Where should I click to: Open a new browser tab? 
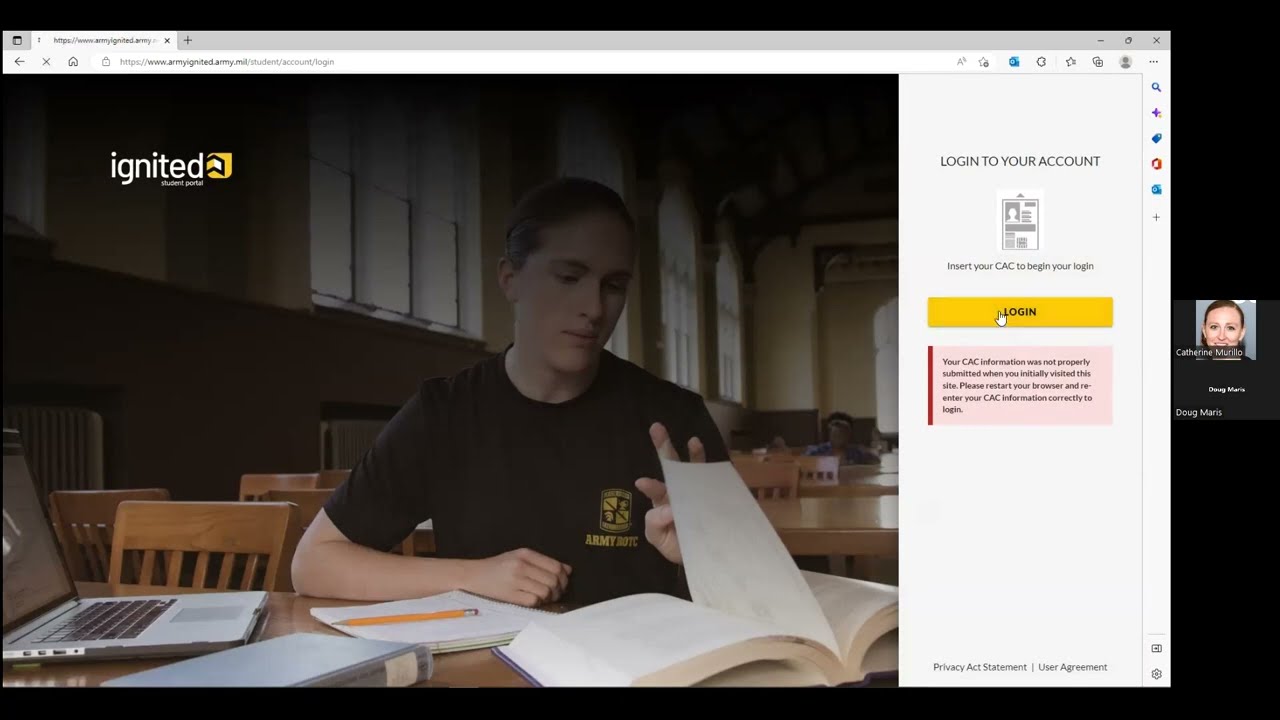[x=187, y=41]
